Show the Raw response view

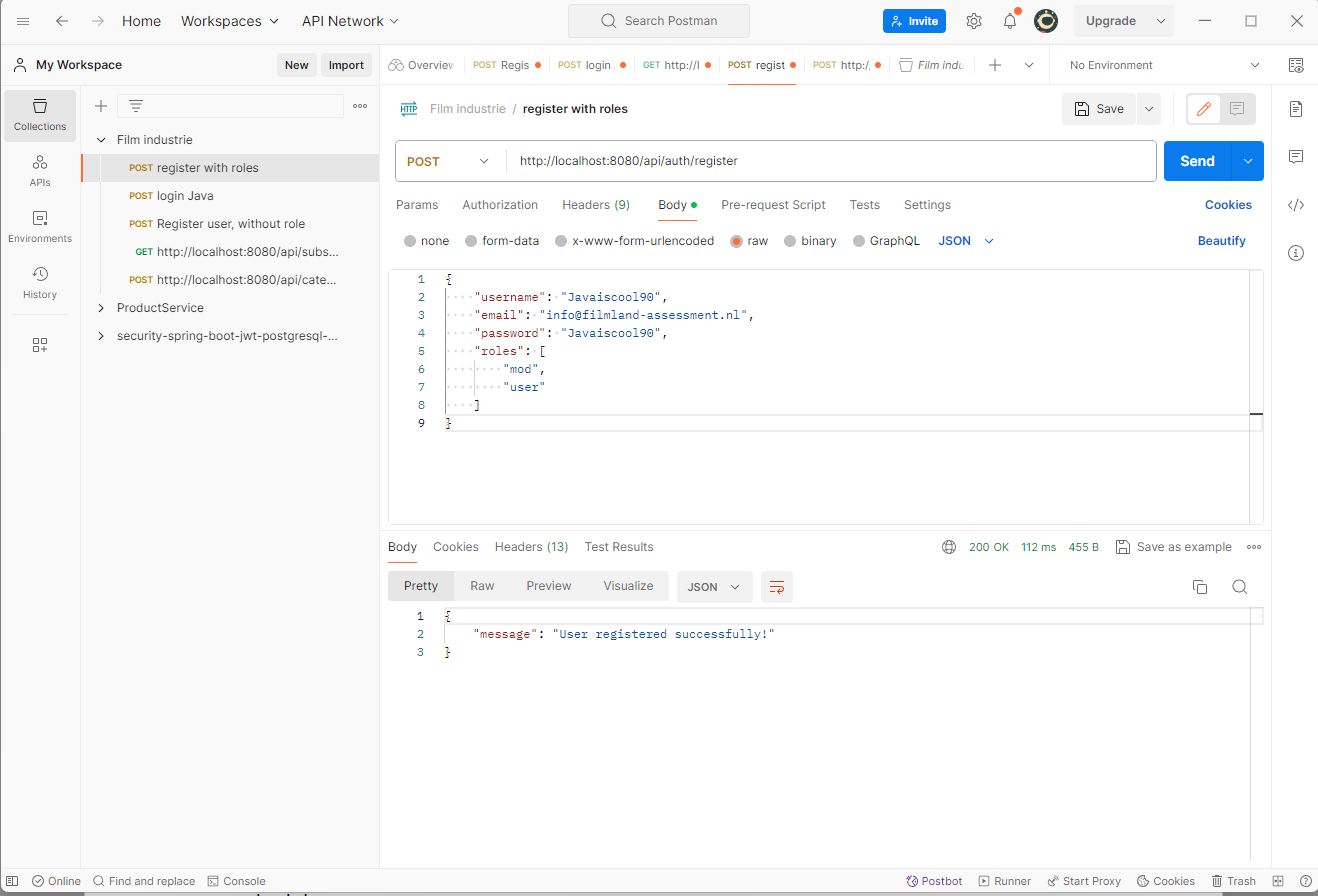482,586
